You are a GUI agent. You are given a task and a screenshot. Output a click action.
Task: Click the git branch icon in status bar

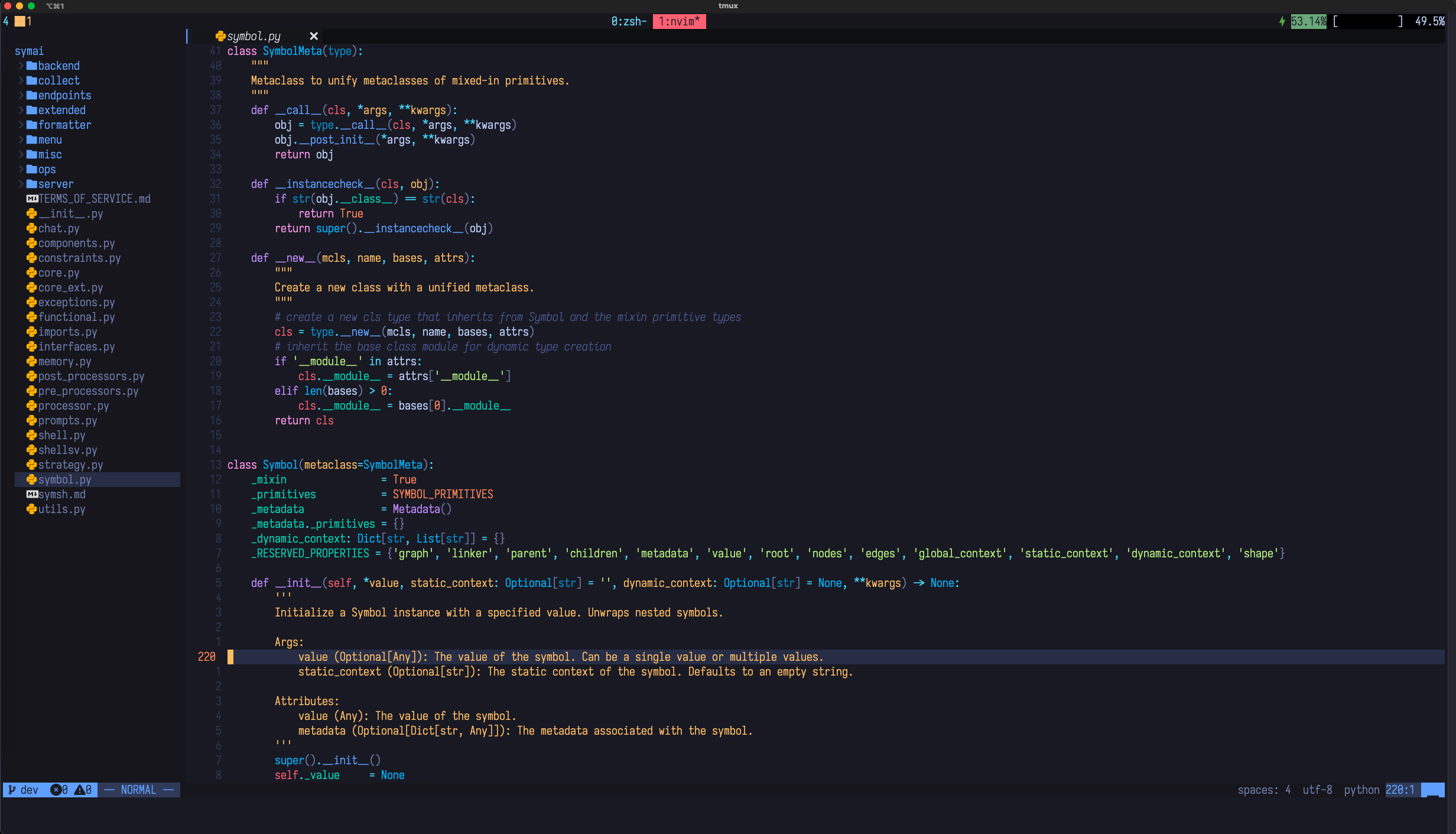pyautogui.click(x=12, y=790)
